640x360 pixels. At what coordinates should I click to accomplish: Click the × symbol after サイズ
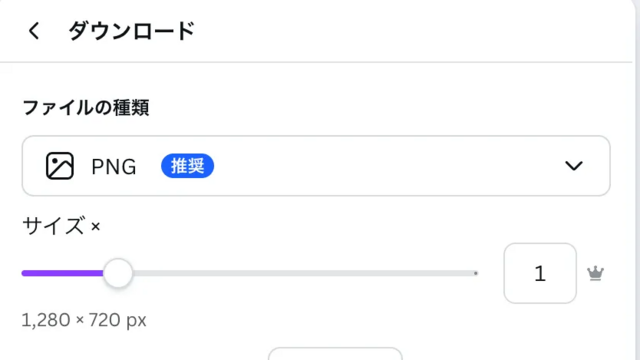click(96, 227)
